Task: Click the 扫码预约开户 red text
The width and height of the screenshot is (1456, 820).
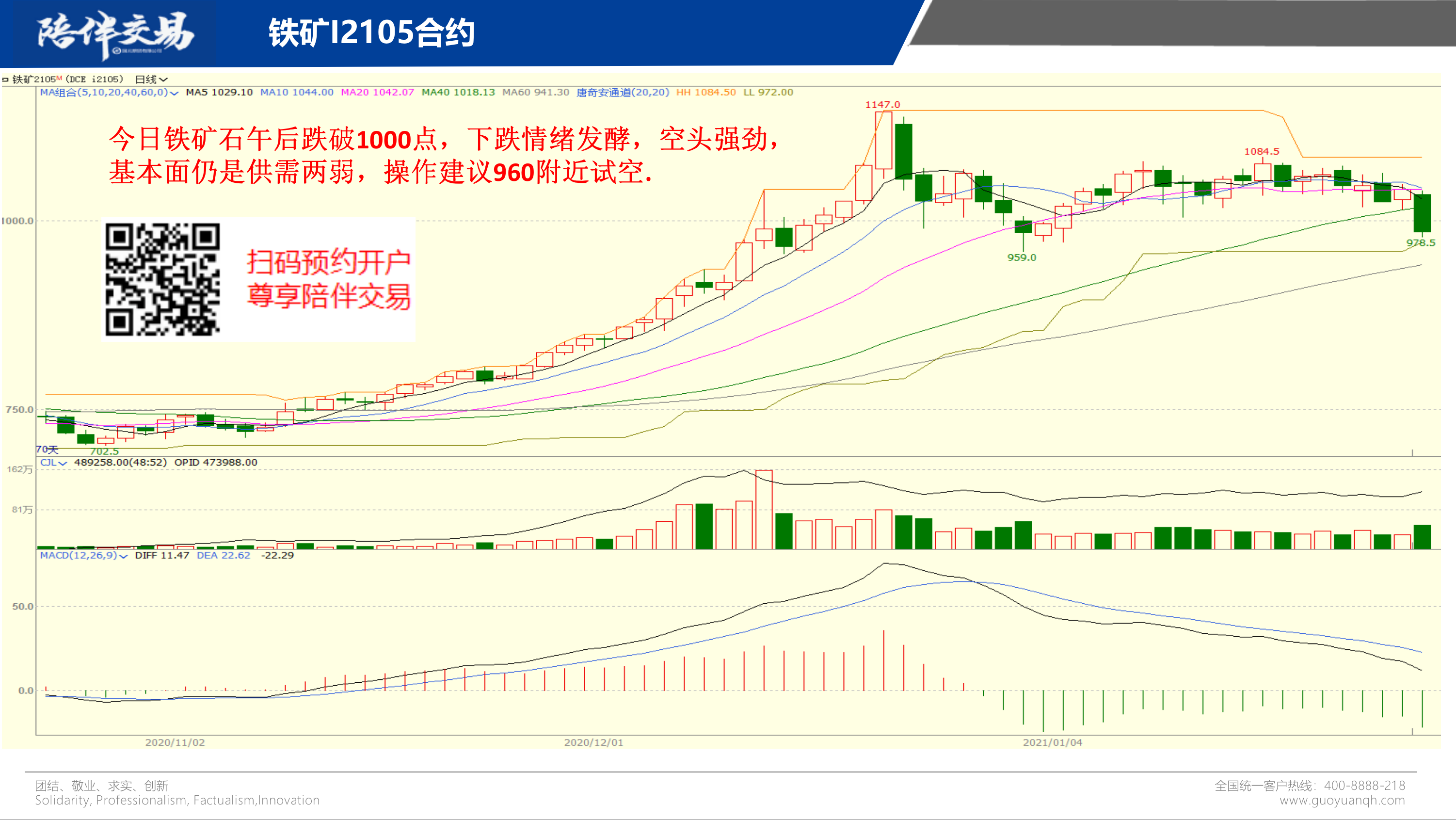Action: coord(328,262)
